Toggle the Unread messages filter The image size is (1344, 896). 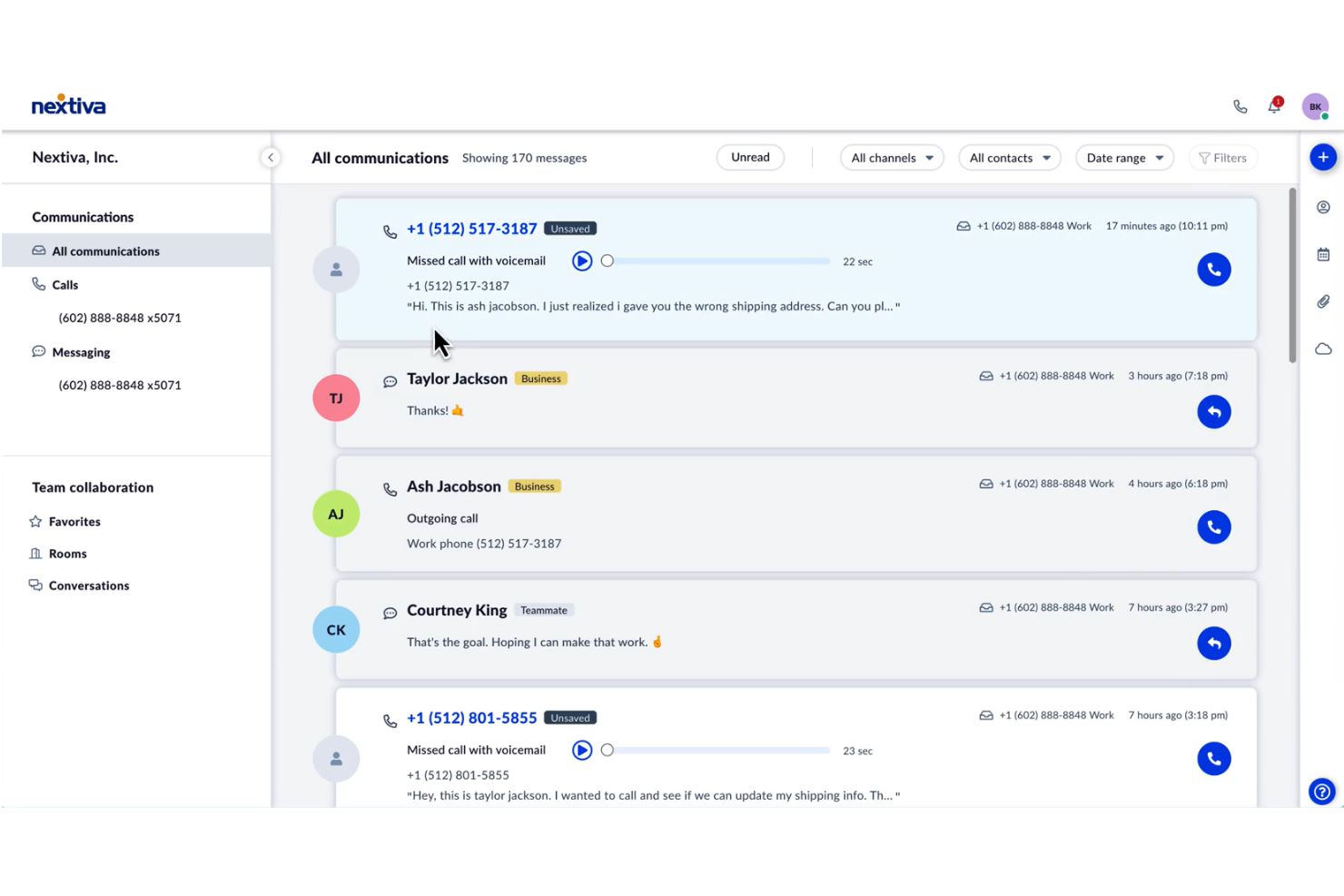point(750,157)
